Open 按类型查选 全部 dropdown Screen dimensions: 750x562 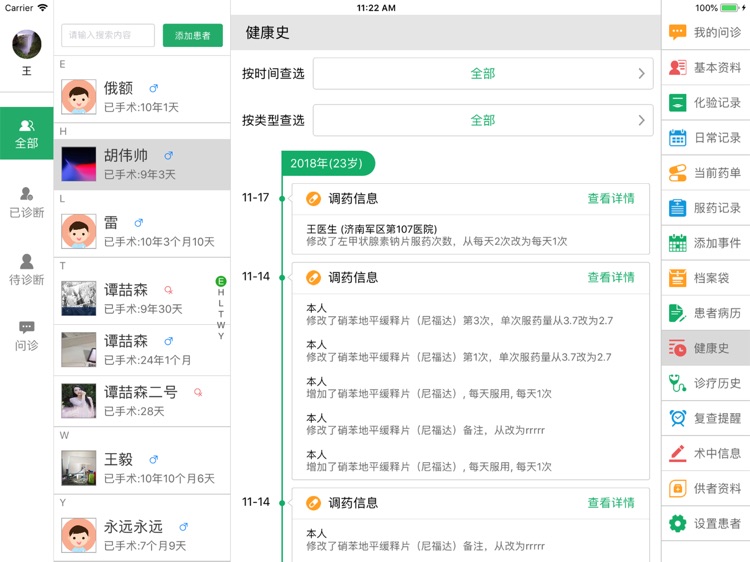click(x=483, y=120)
